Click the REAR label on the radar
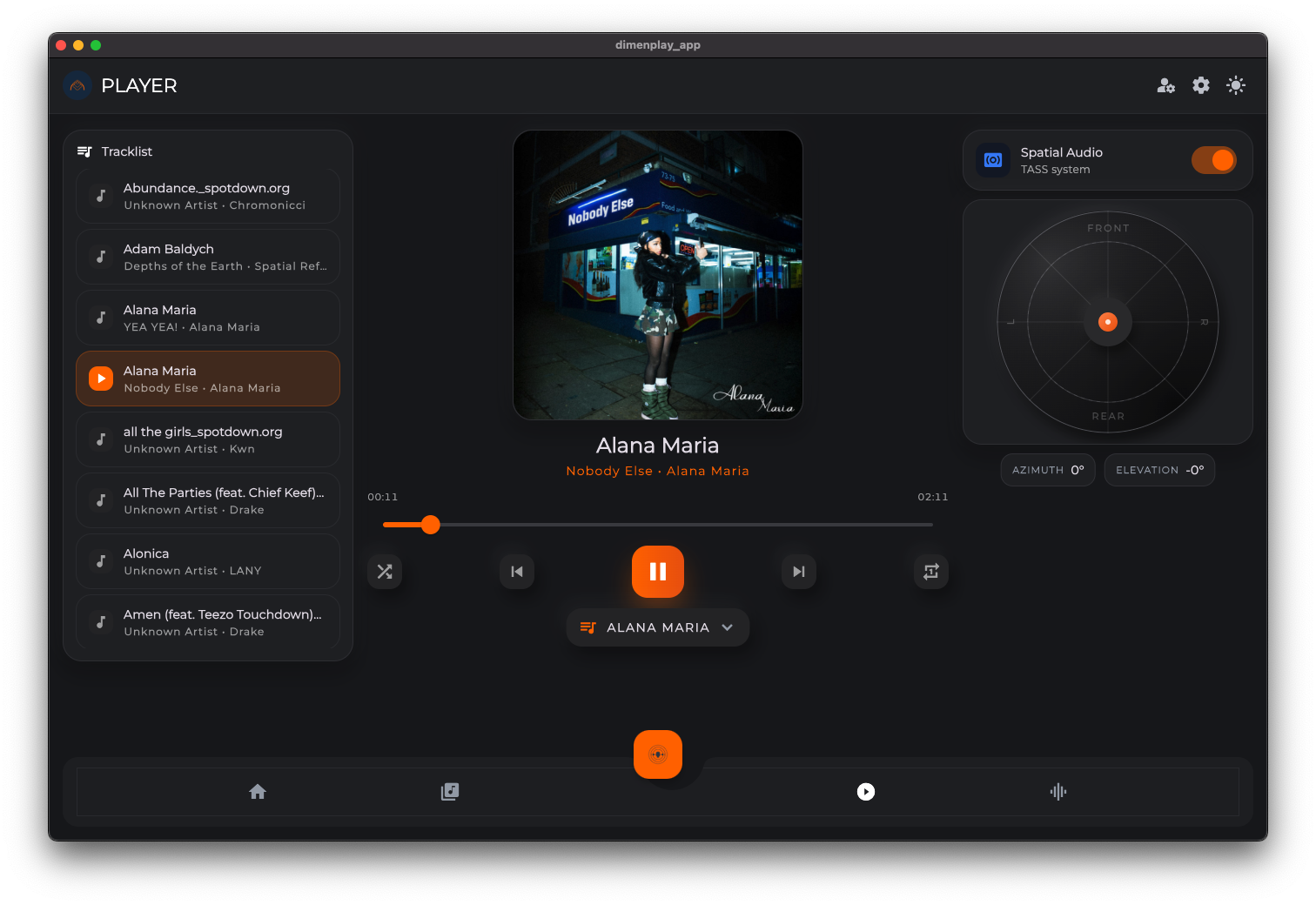The height and width of the screenshot is (905, 1316). click(1108, 416)
